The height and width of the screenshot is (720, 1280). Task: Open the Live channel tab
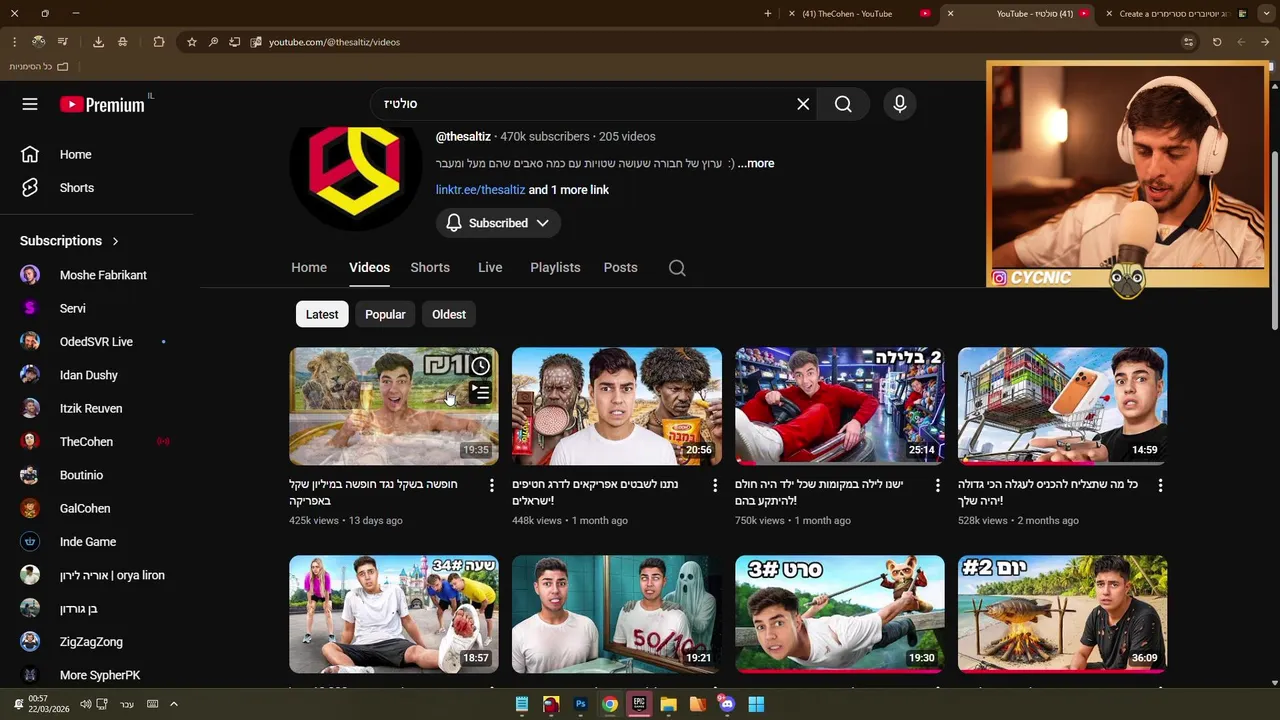point(490,268)
